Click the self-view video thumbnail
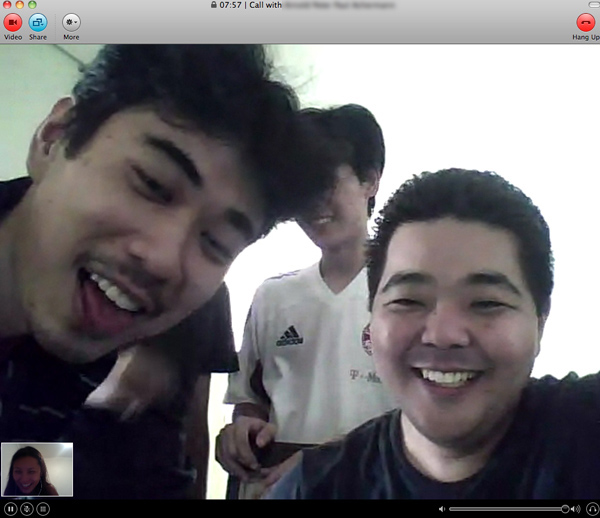Screen dimensions: 600x518 coord(37,469)
